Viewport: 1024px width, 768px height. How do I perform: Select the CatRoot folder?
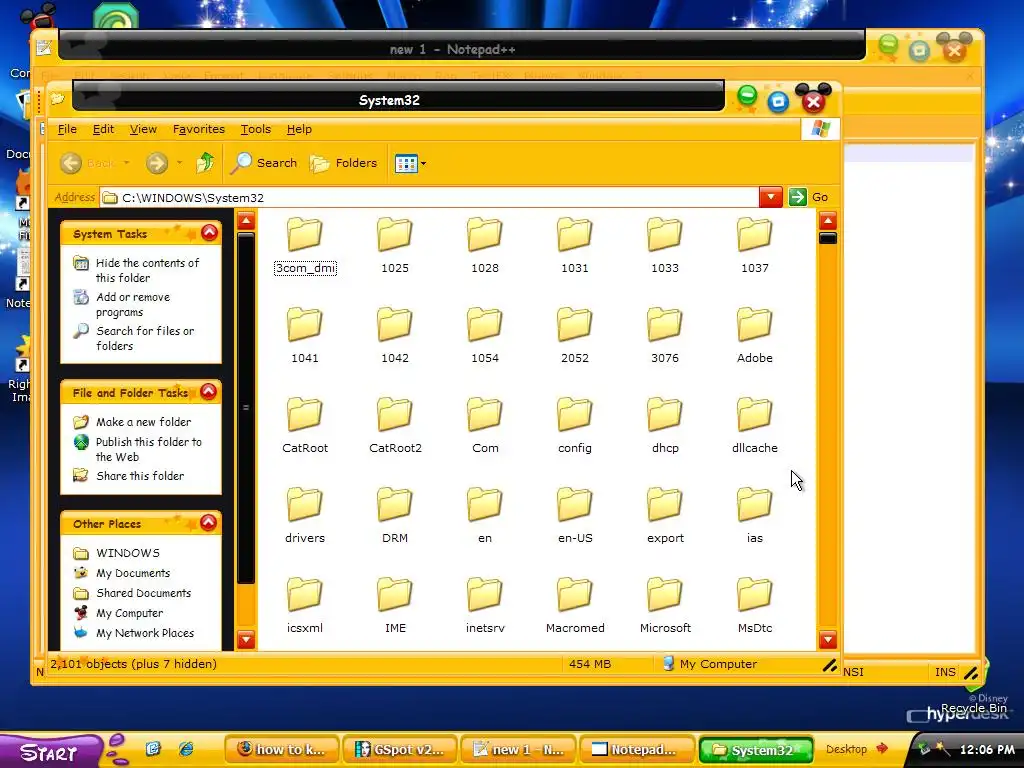click(305, 426)
